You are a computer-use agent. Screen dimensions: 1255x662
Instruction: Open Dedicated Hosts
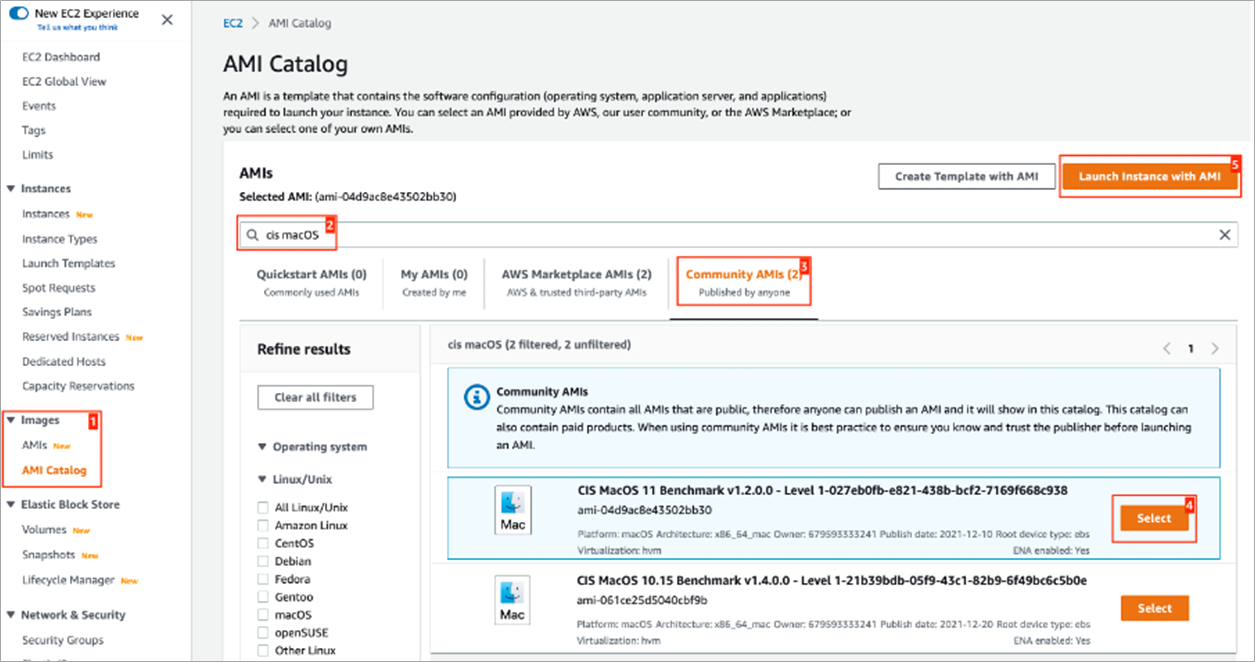click(64, 362)
